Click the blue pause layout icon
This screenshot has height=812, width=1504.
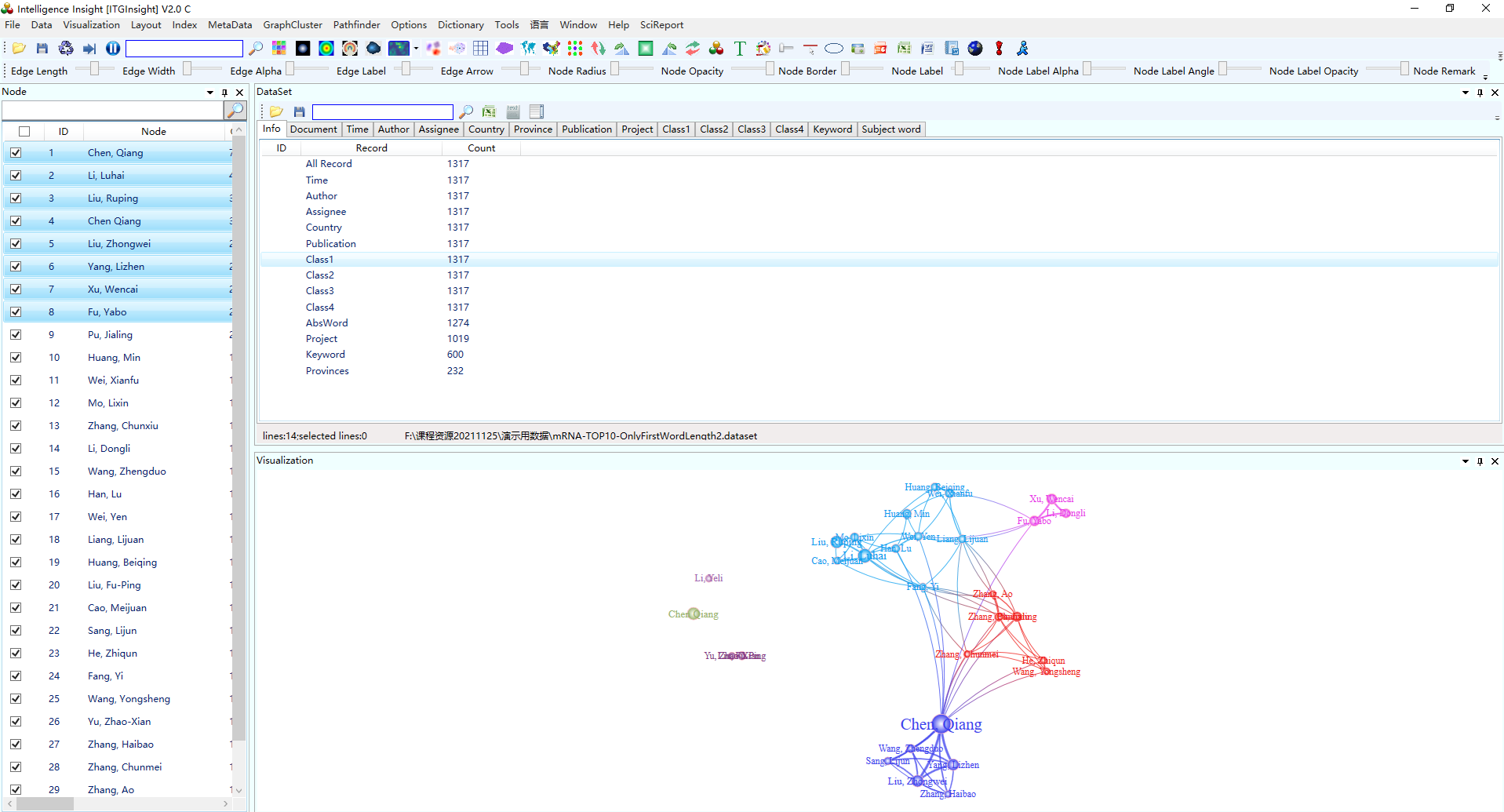[x=113, y=49]
